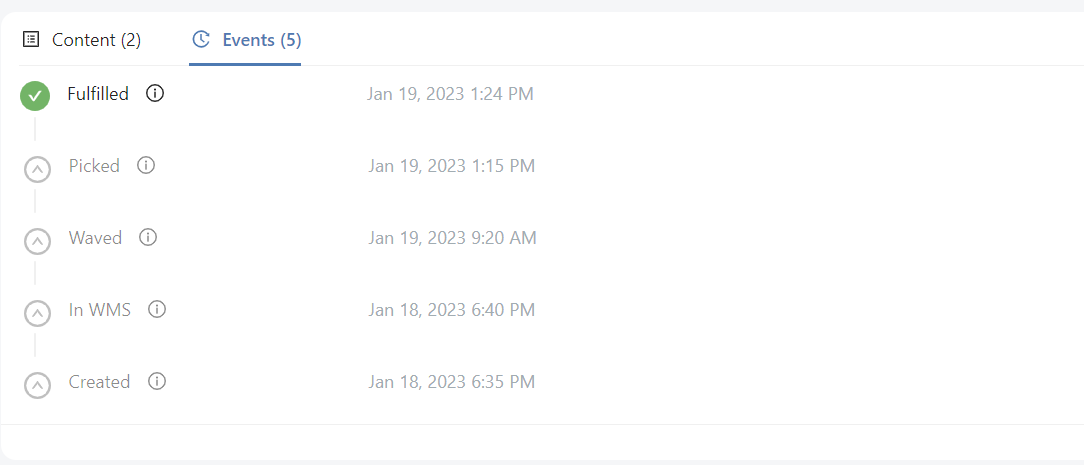The image size is (1084, 465).
Task: Click the green Fulfilled checkmark icon
Action: coord(35,96)
